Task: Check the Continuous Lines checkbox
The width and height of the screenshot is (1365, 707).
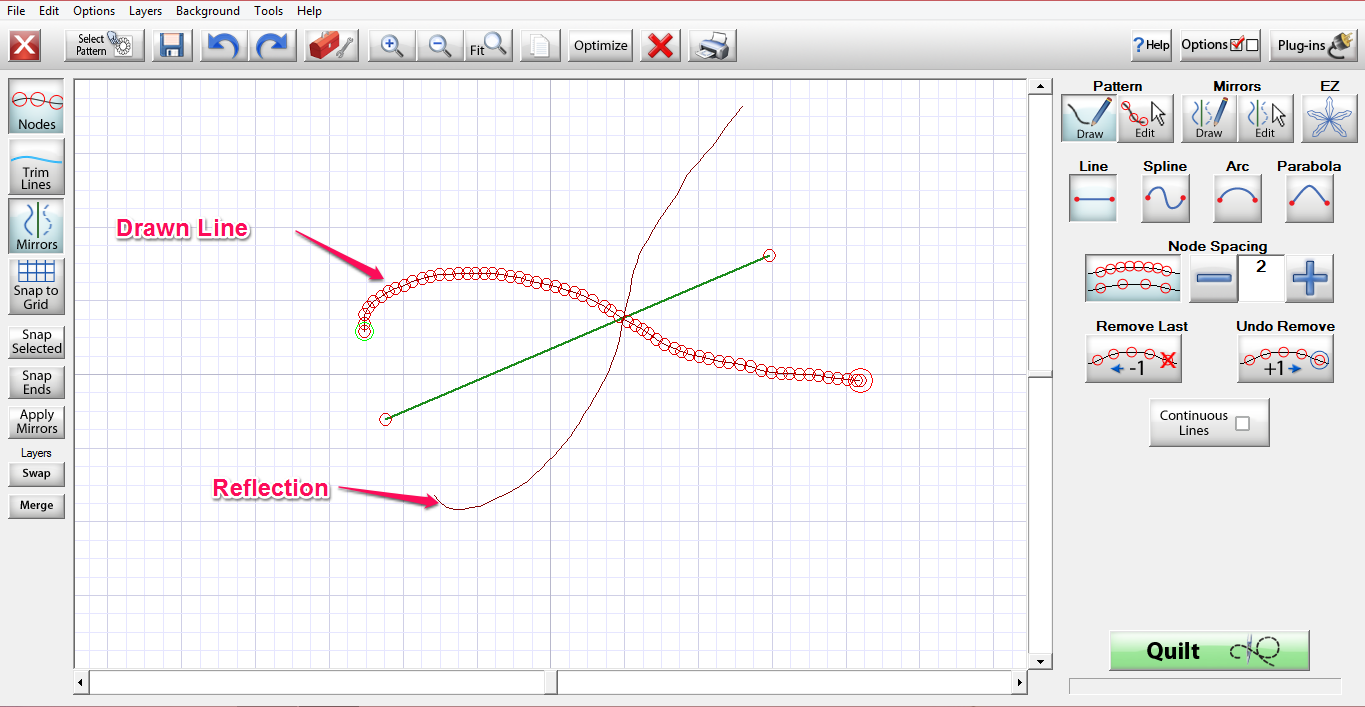Action: [1242, 423]
